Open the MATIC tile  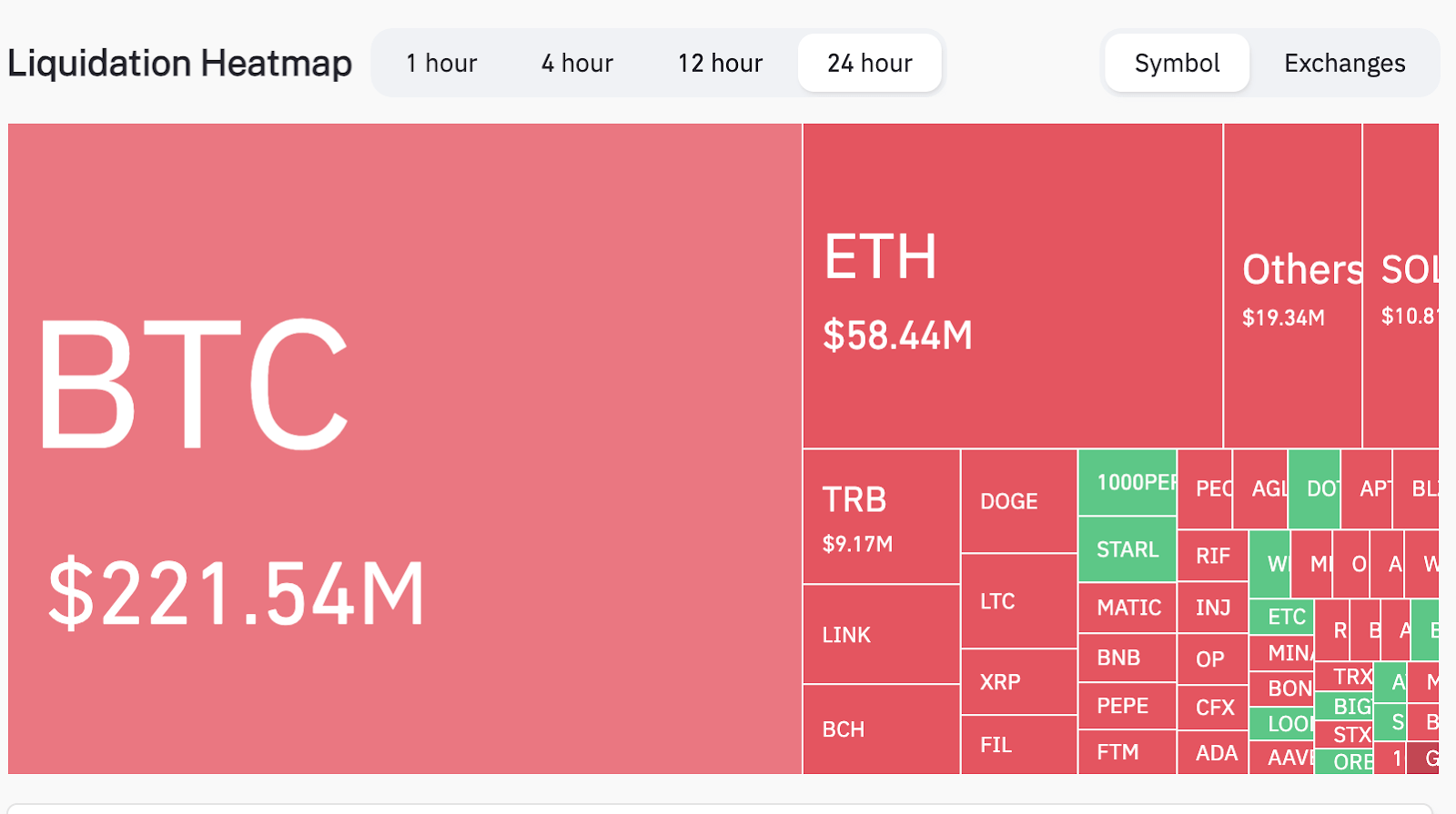[x=1127, y=607]
